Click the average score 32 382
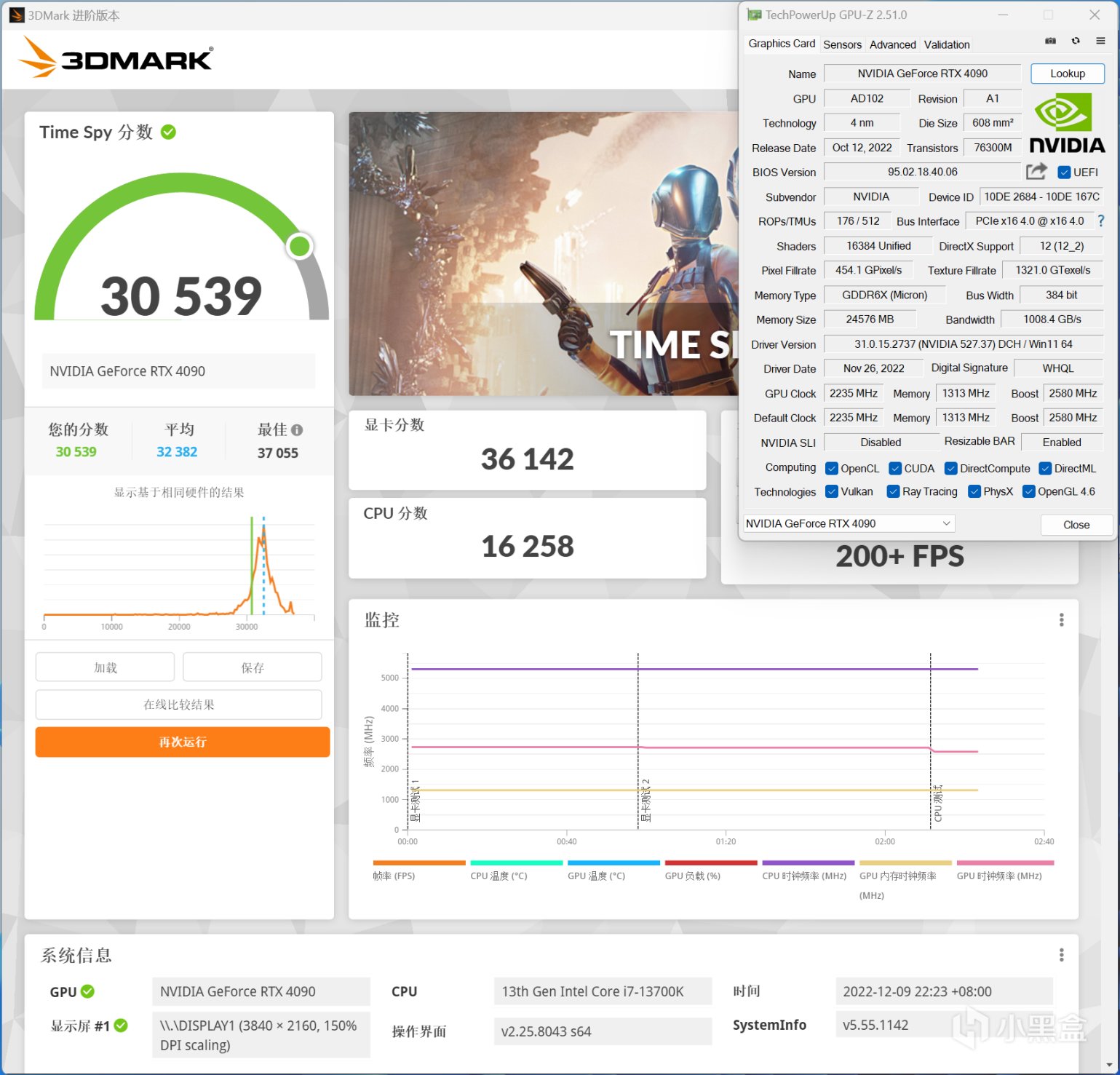Screen dimensions: 1120x1075 coord(177,452)
